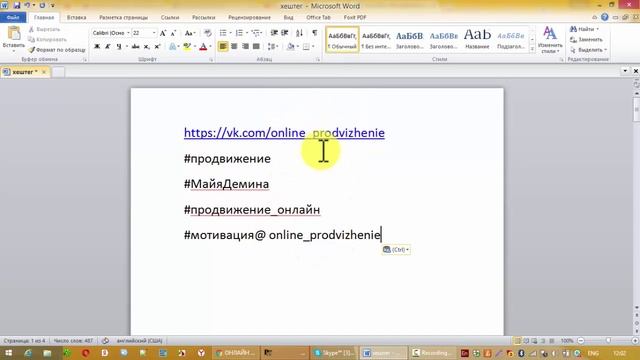Click the Numbering list icon
Viewport: 640px width, 360px height.
[239, 33]
